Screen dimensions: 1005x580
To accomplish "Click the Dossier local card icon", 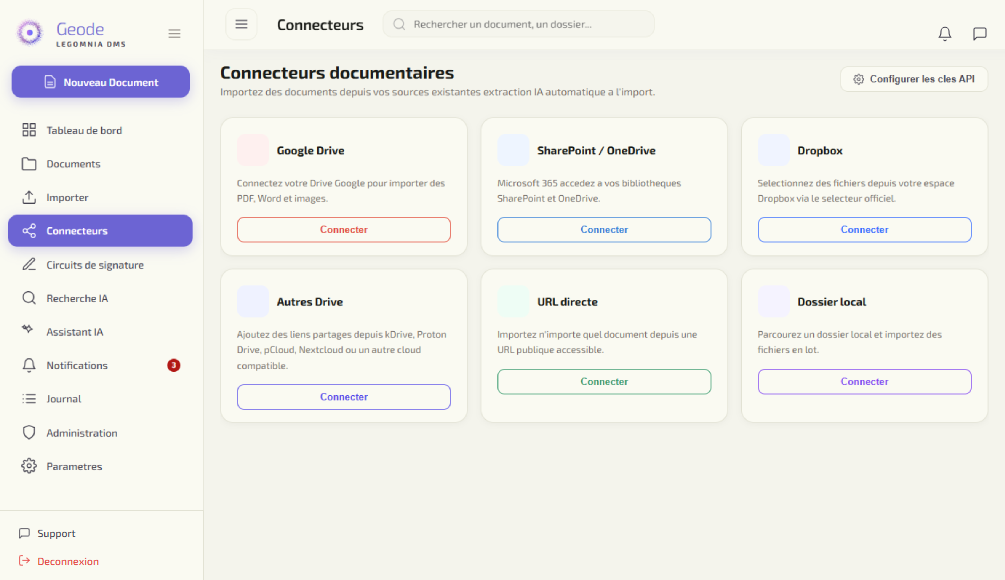I will click(774, 301).
